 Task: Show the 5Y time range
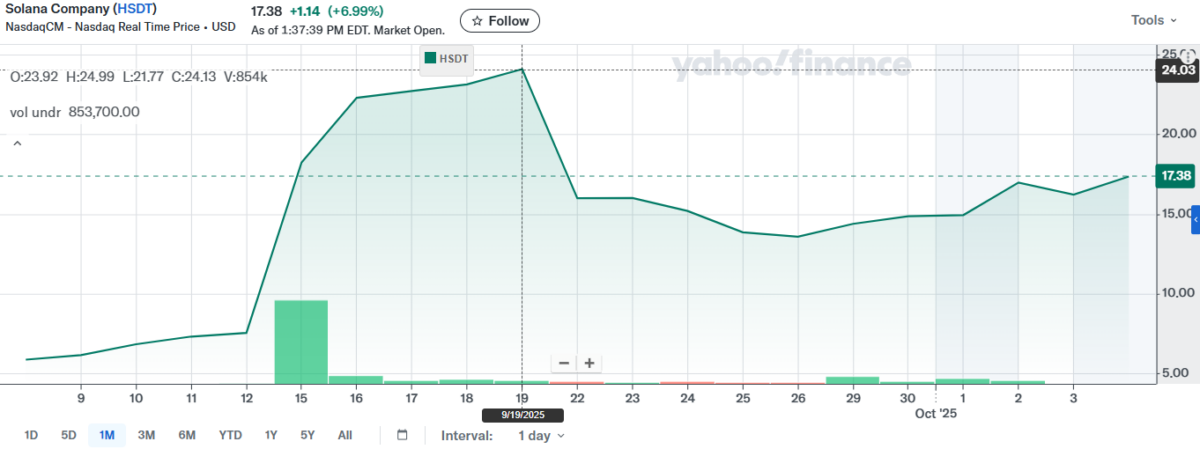click(307, 435)
